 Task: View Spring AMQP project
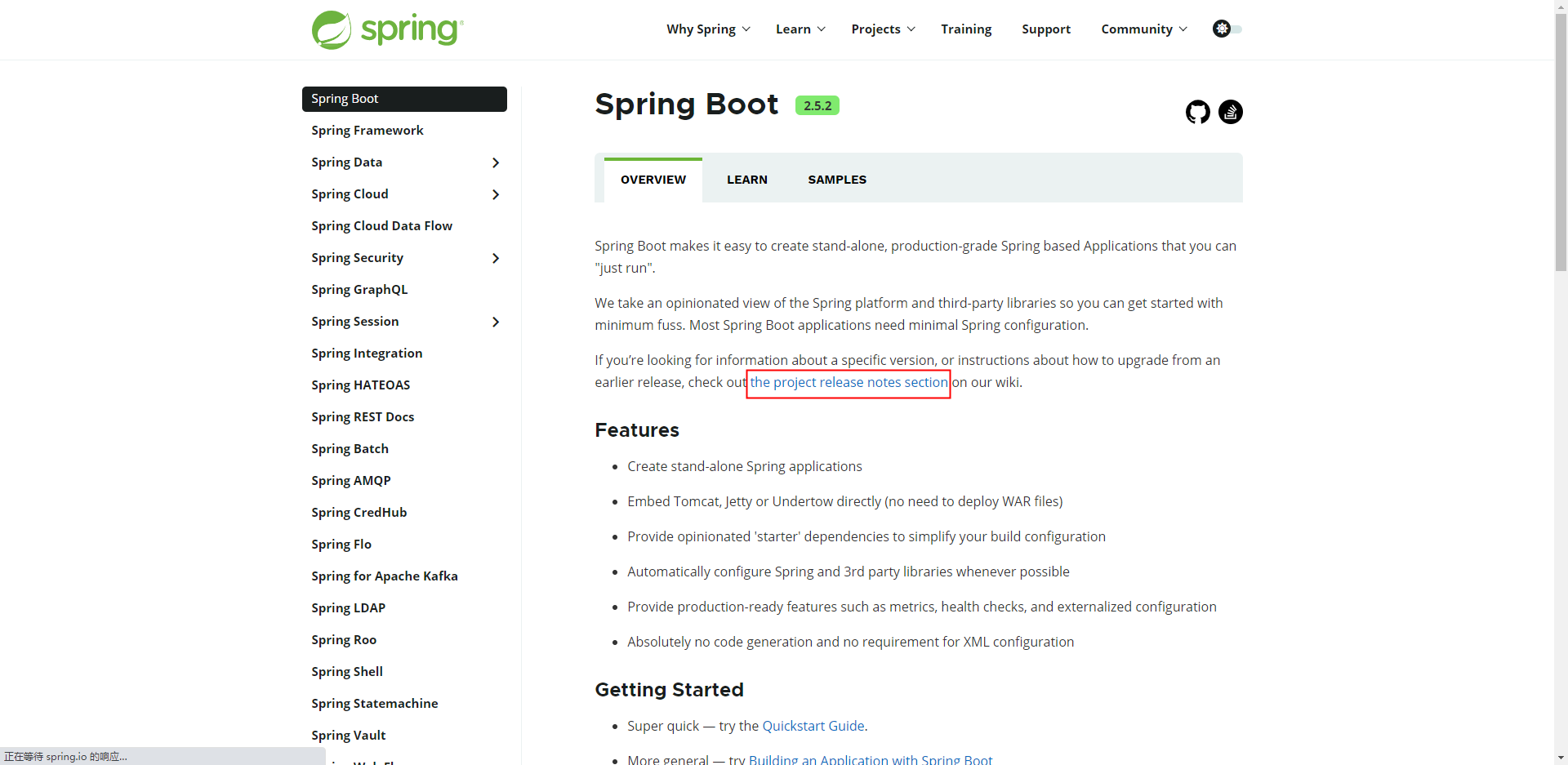click(x=351, y=481)
